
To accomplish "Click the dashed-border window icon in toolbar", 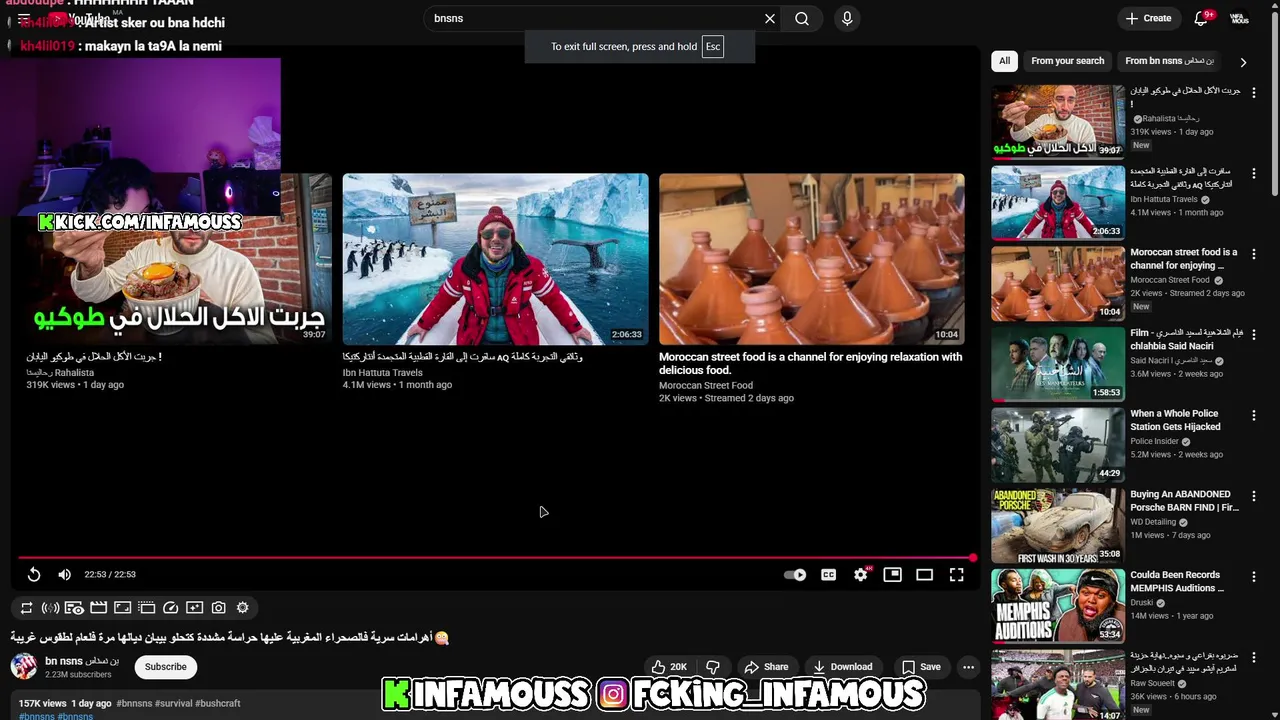I will point(146,607).
